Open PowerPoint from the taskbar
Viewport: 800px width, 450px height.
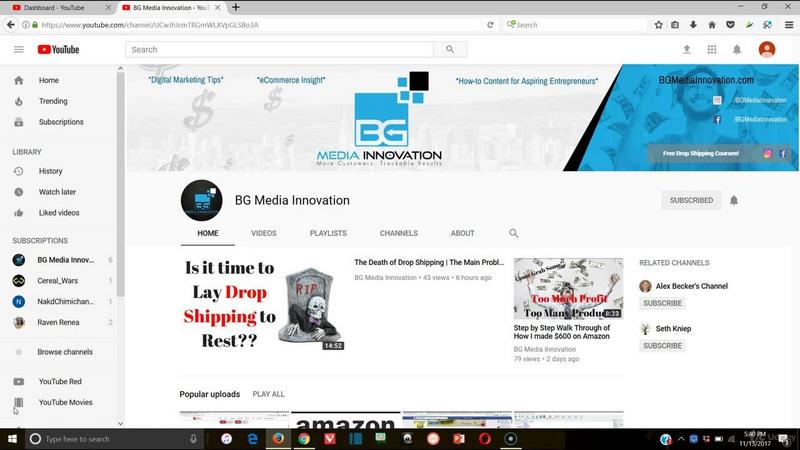459,439
